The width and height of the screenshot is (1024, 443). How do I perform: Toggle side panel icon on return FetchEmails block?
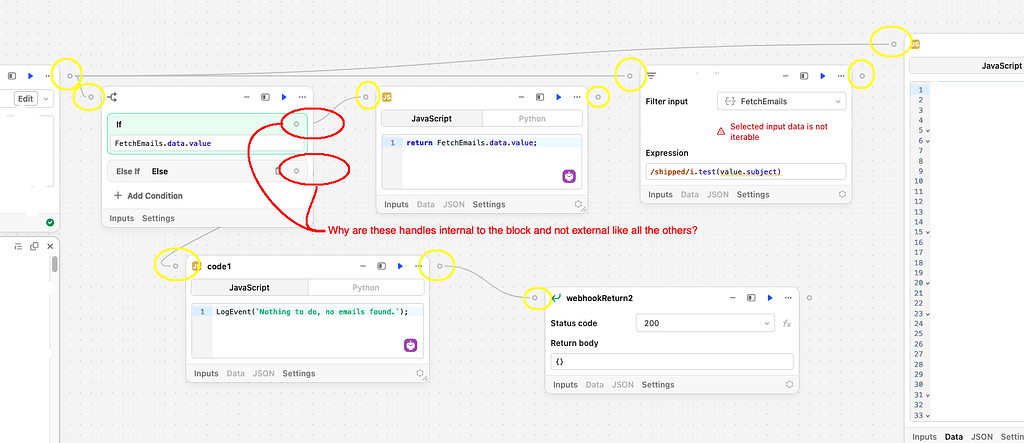click(539, 97)
